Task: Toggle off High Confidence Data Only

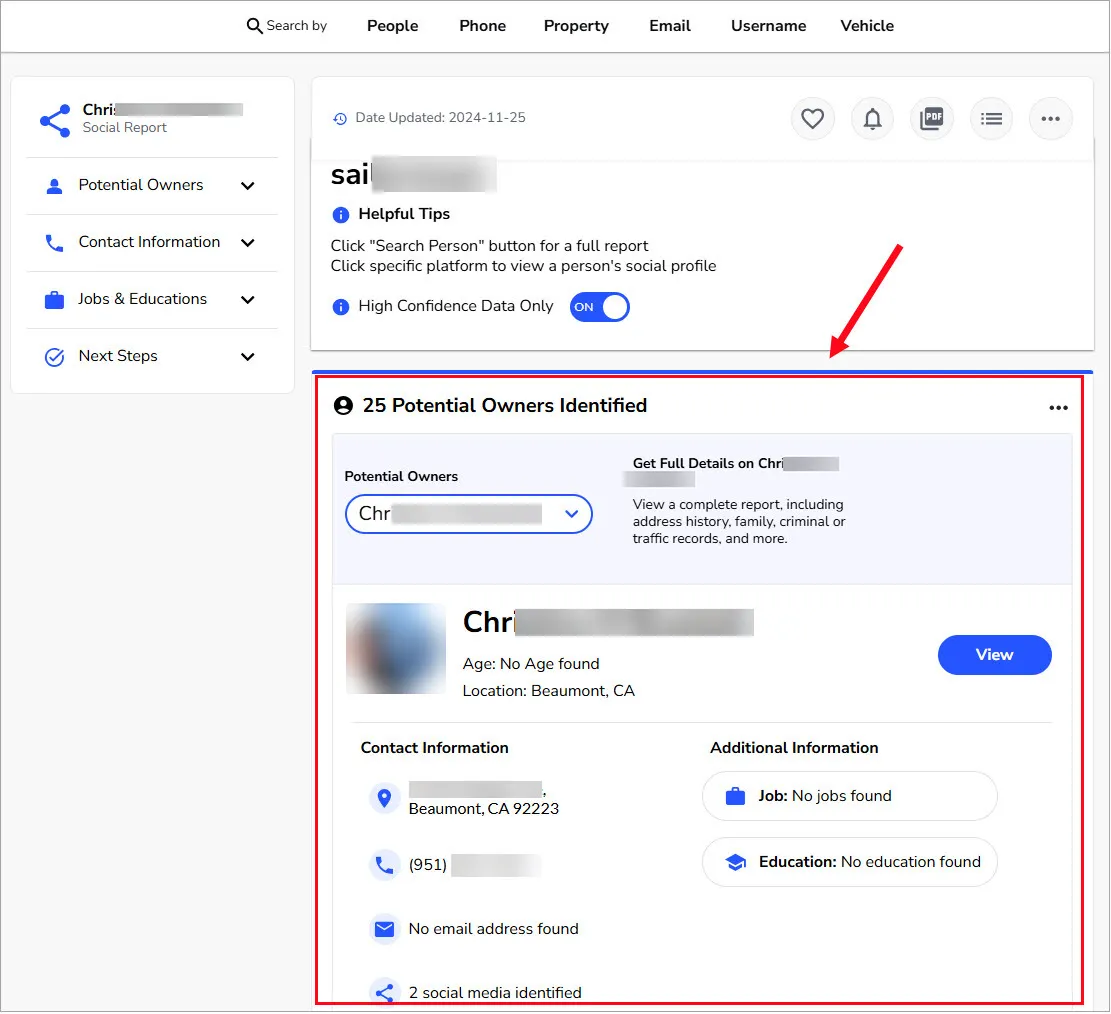Action: pos(599,307)
